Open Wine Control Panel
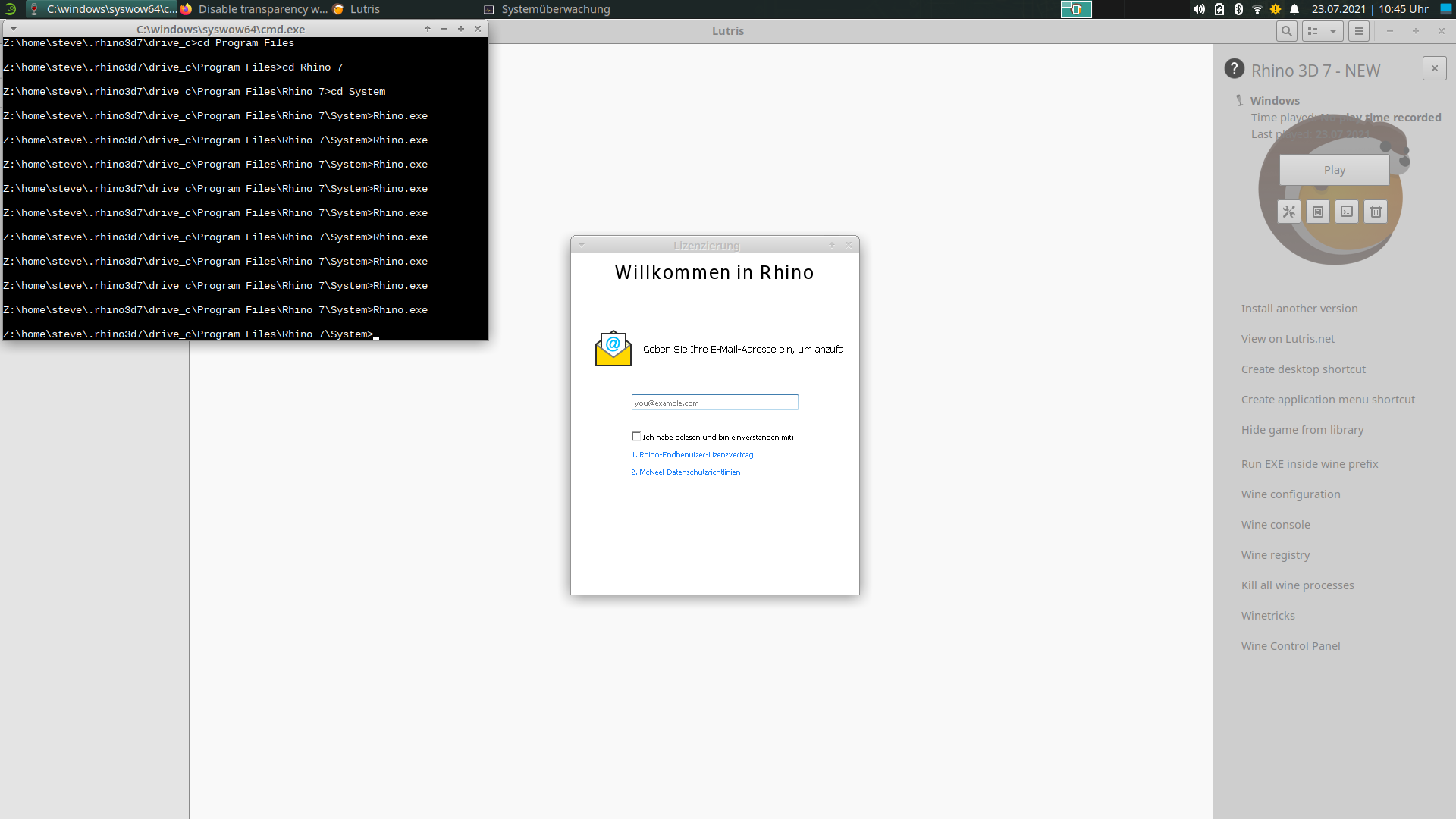The width and height of the screenshot is (1456, 819). pyautogui.click(x=1291, y=646)
